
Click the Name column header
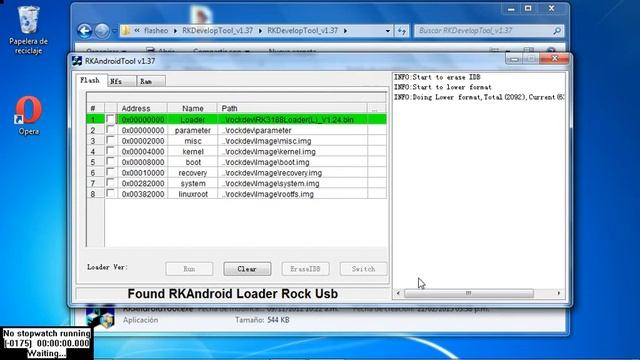point(192,108)
